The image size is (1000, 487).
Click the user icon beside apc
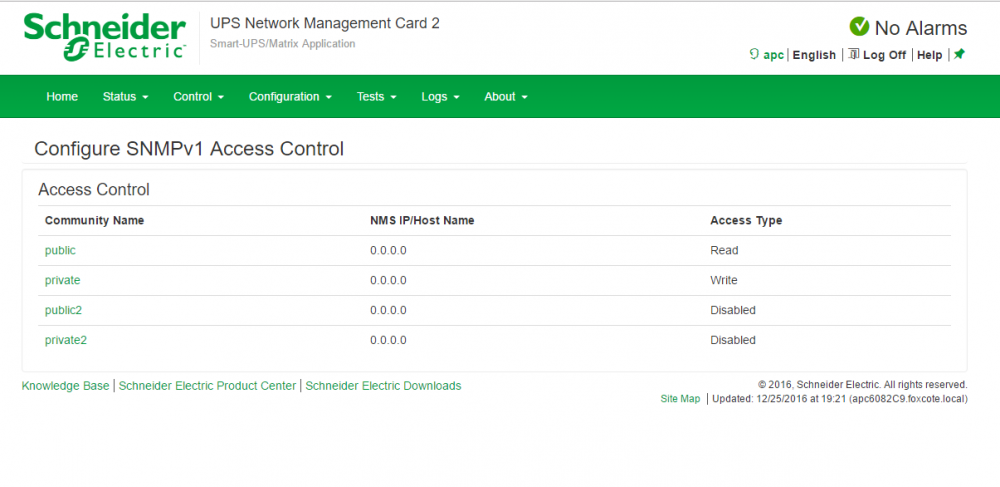coord(754,55)
